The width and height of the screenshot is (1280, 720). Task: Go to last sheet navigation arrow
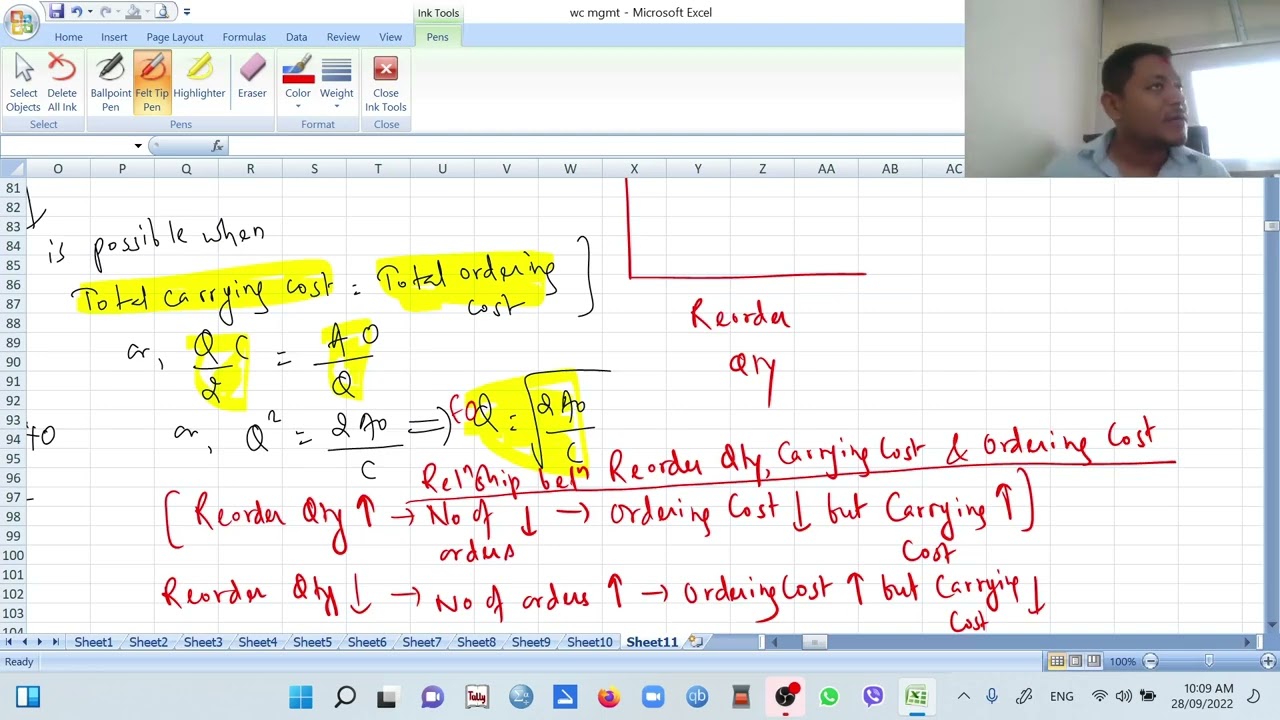click(x=55, y=642)
